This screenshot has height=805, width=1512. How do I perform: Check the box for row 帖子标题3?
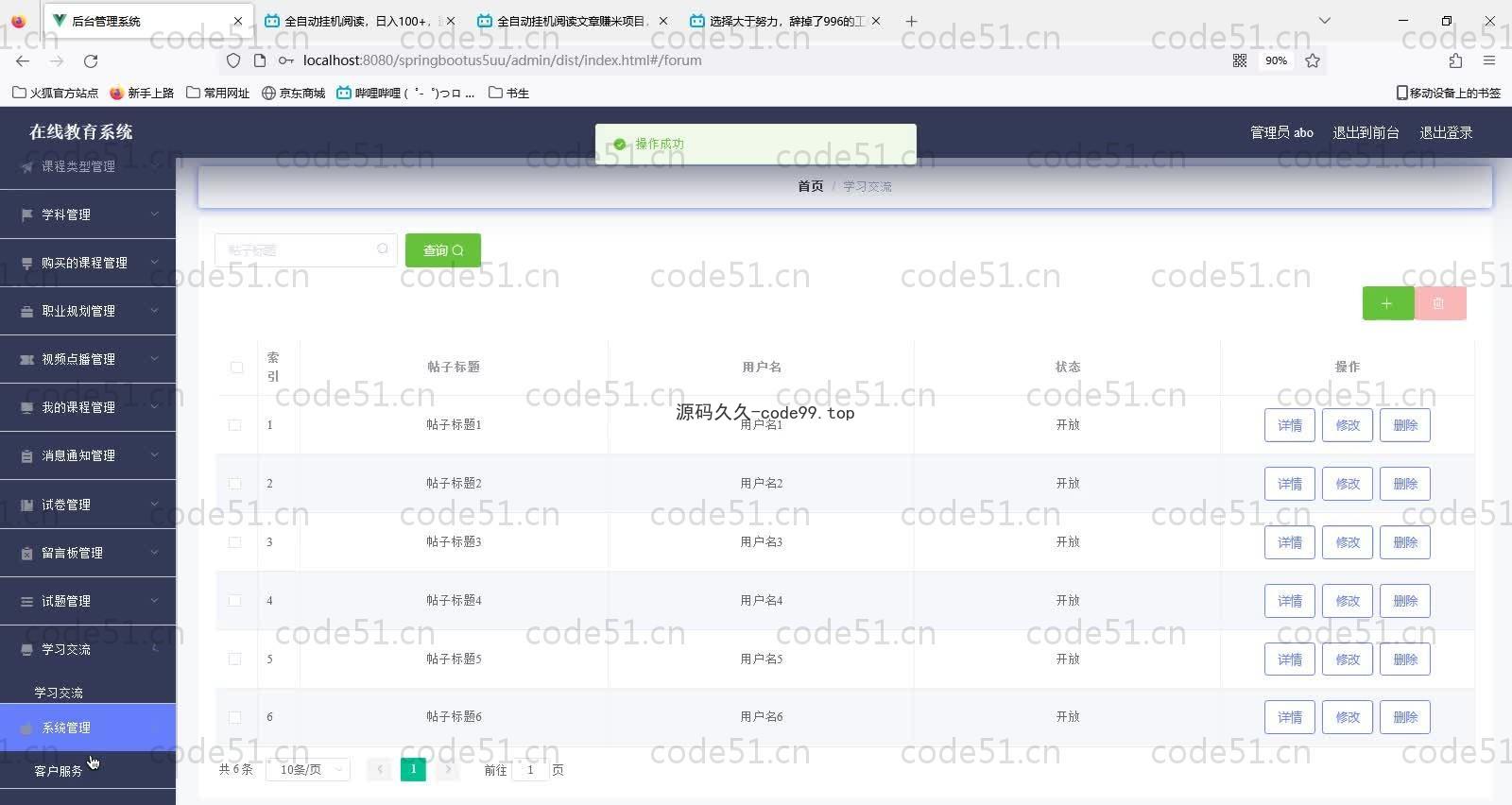coord(234,542)
